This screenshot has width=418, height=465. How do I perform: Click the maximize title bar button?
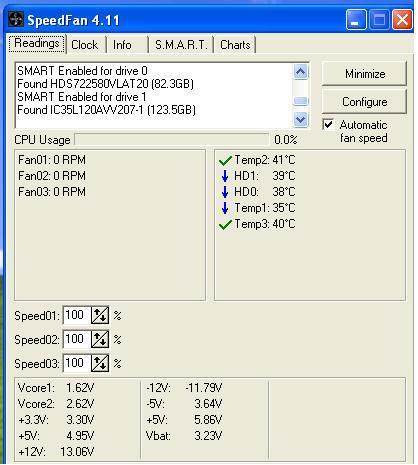pyautogui.click(x=379, y=20)
